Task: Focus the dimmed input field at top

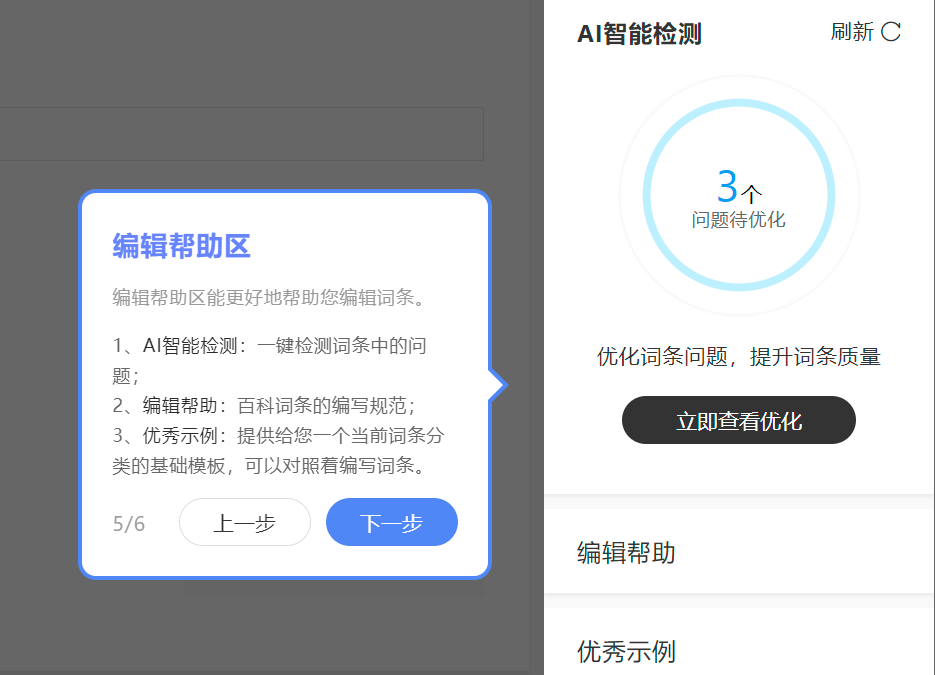Action: coord(240,134)
